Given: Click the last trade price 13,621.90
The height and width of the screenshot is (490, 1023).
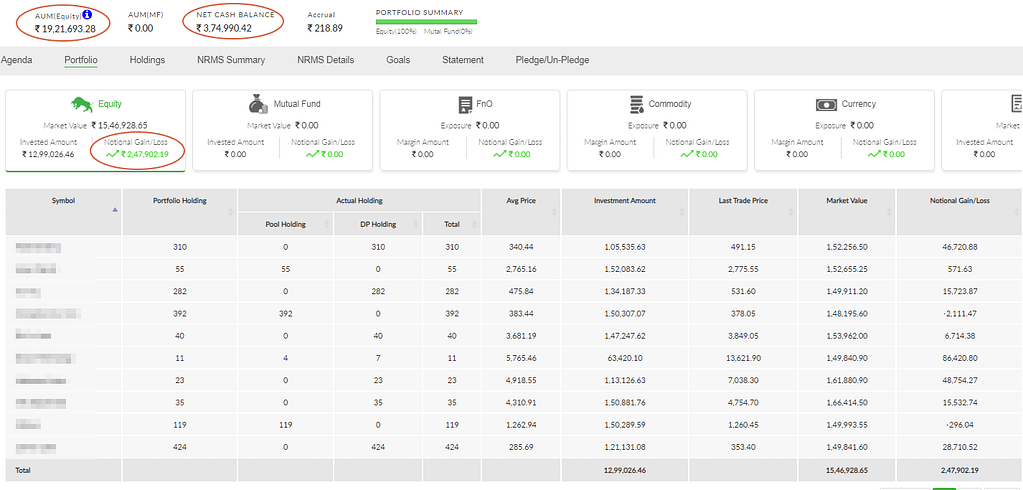Looking at the screenshot, I should [x=742, y=358].
